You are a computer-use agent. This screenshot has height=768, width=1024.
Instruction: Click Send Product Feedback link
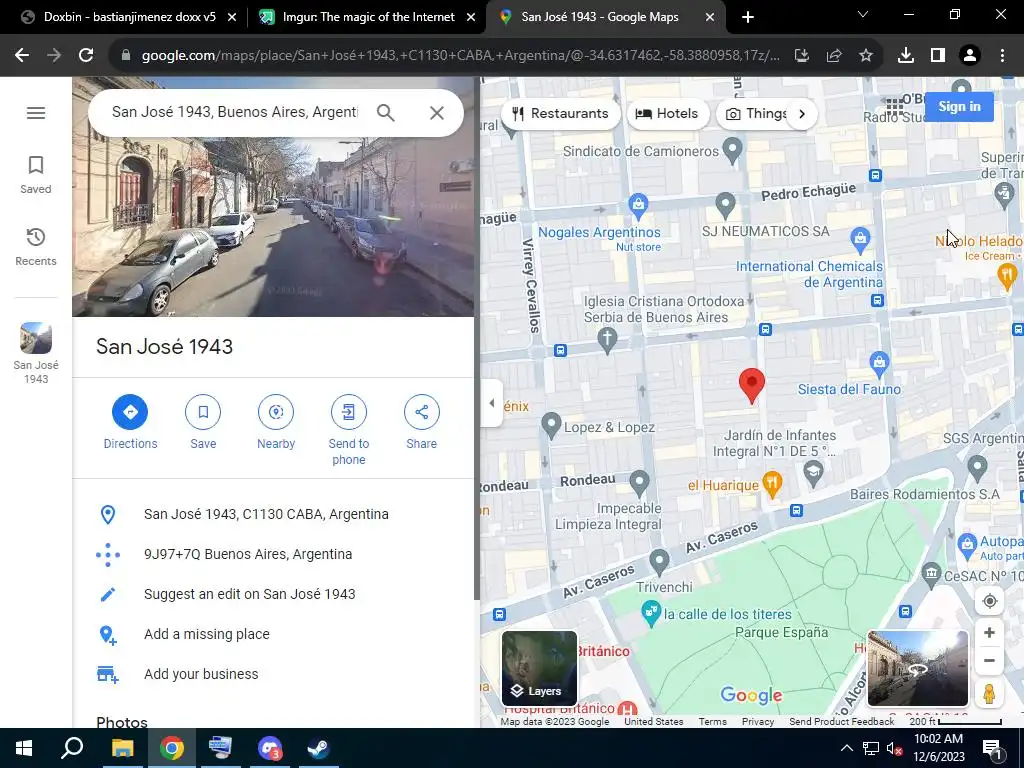coord(841,722)
